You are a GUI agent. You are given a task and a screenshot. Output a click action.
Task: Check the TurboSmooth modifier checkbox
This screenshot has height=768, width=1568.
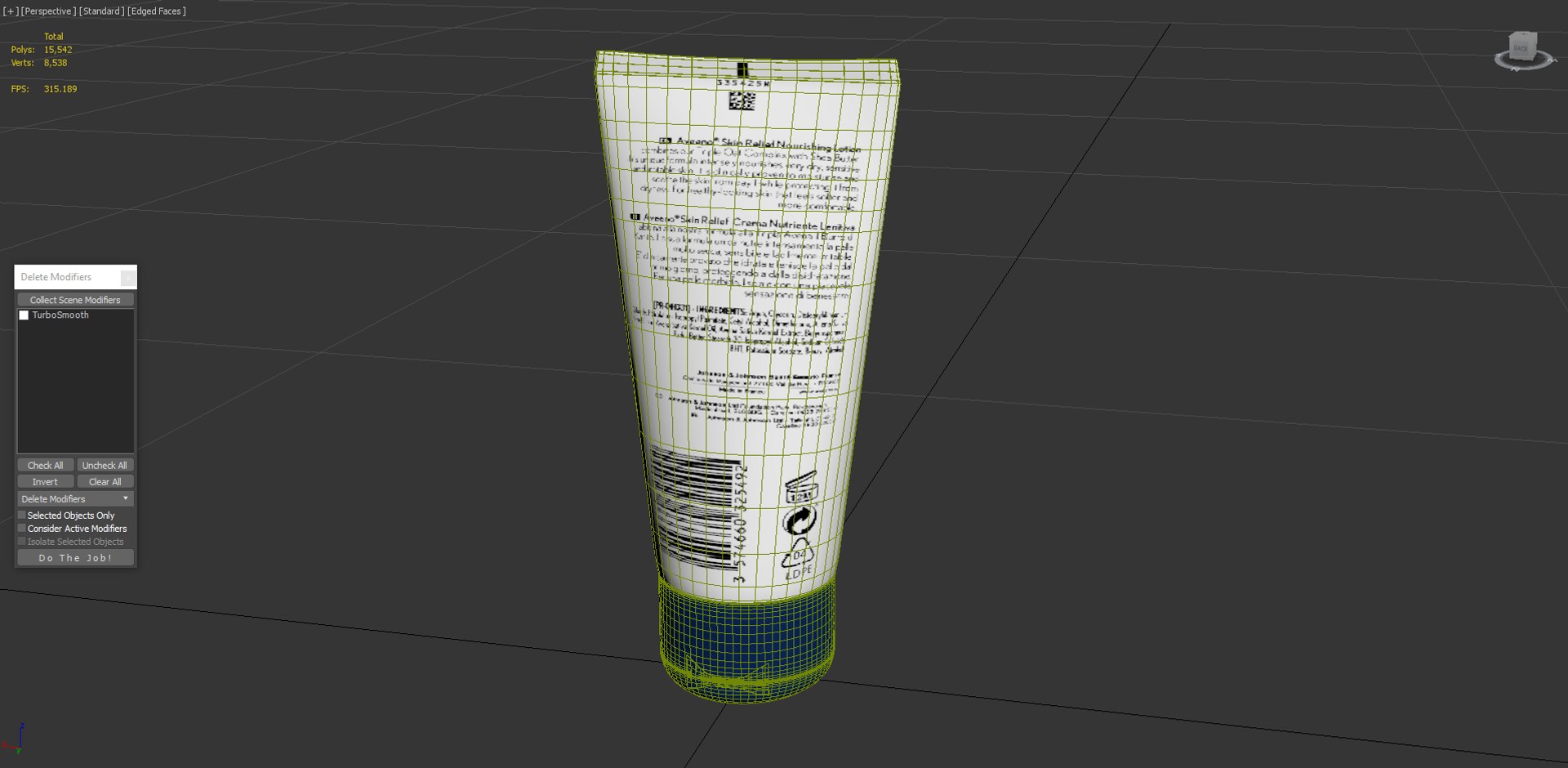(24, 315)
